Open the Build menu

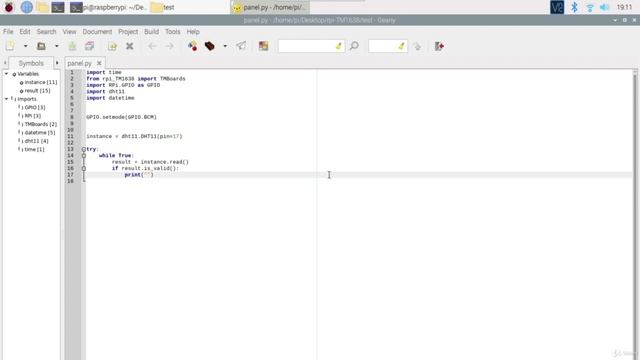[x=151, y=31]
